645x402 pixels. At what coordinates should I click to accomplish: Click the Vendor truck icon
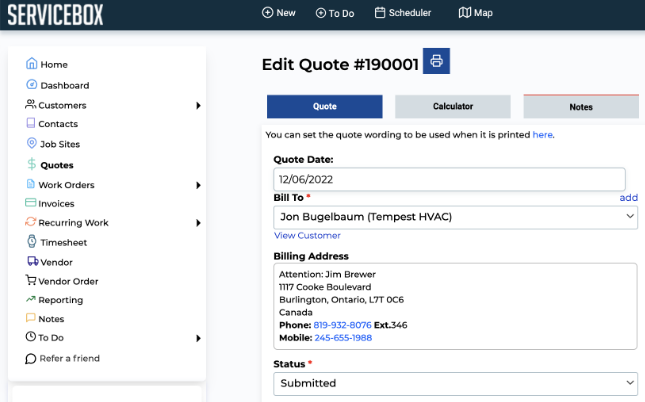point(33,261)
